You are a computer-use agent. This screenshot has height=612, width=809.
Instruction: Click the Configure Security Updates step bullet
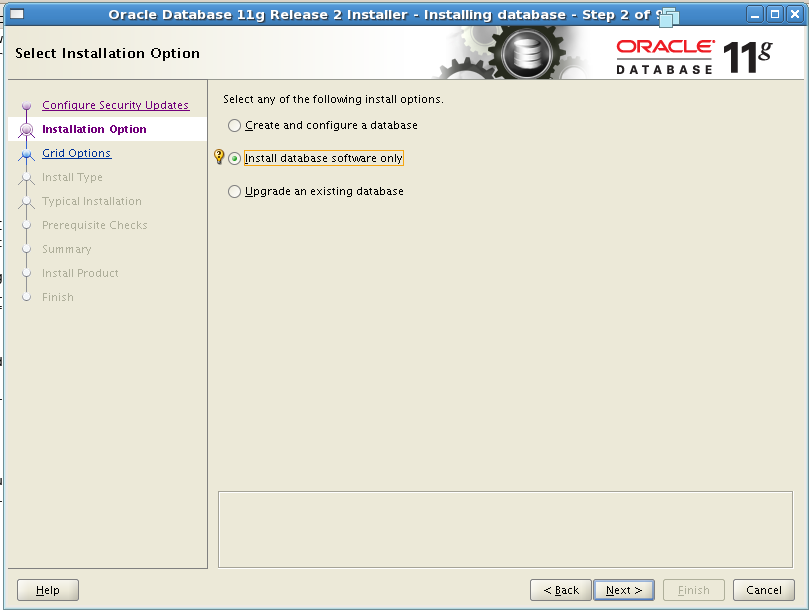click(x=26, y=106)
